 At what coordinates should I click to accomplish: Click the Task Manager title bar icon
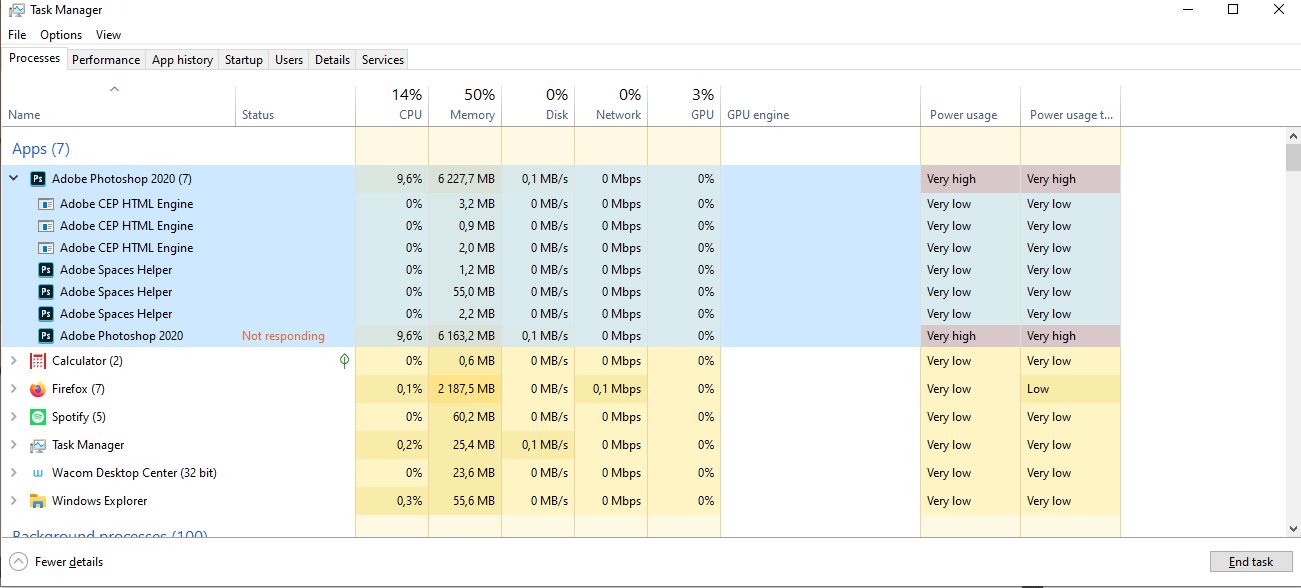16,10
